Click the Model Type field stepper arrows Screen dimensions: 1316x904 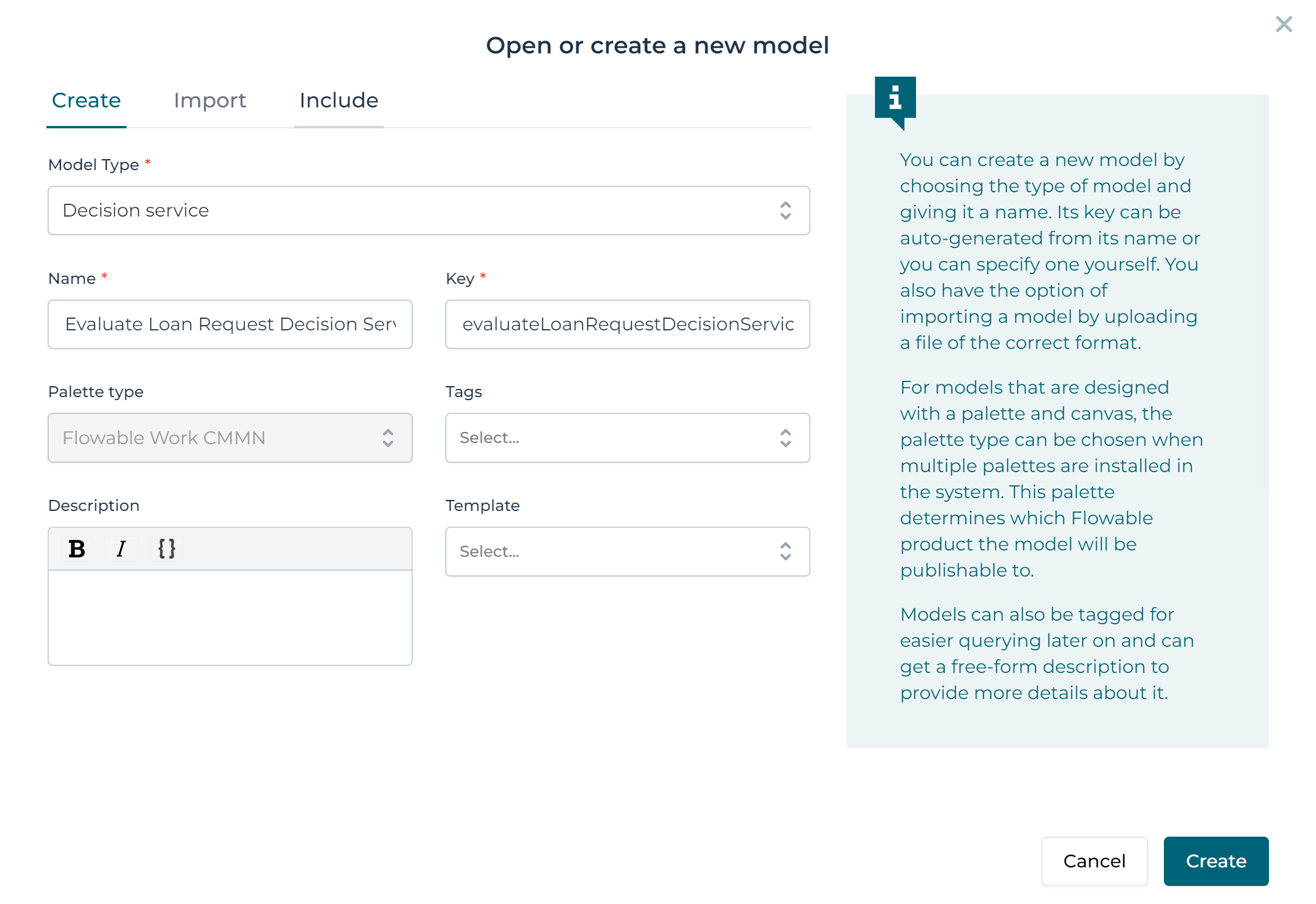click(x=785, y=210)
